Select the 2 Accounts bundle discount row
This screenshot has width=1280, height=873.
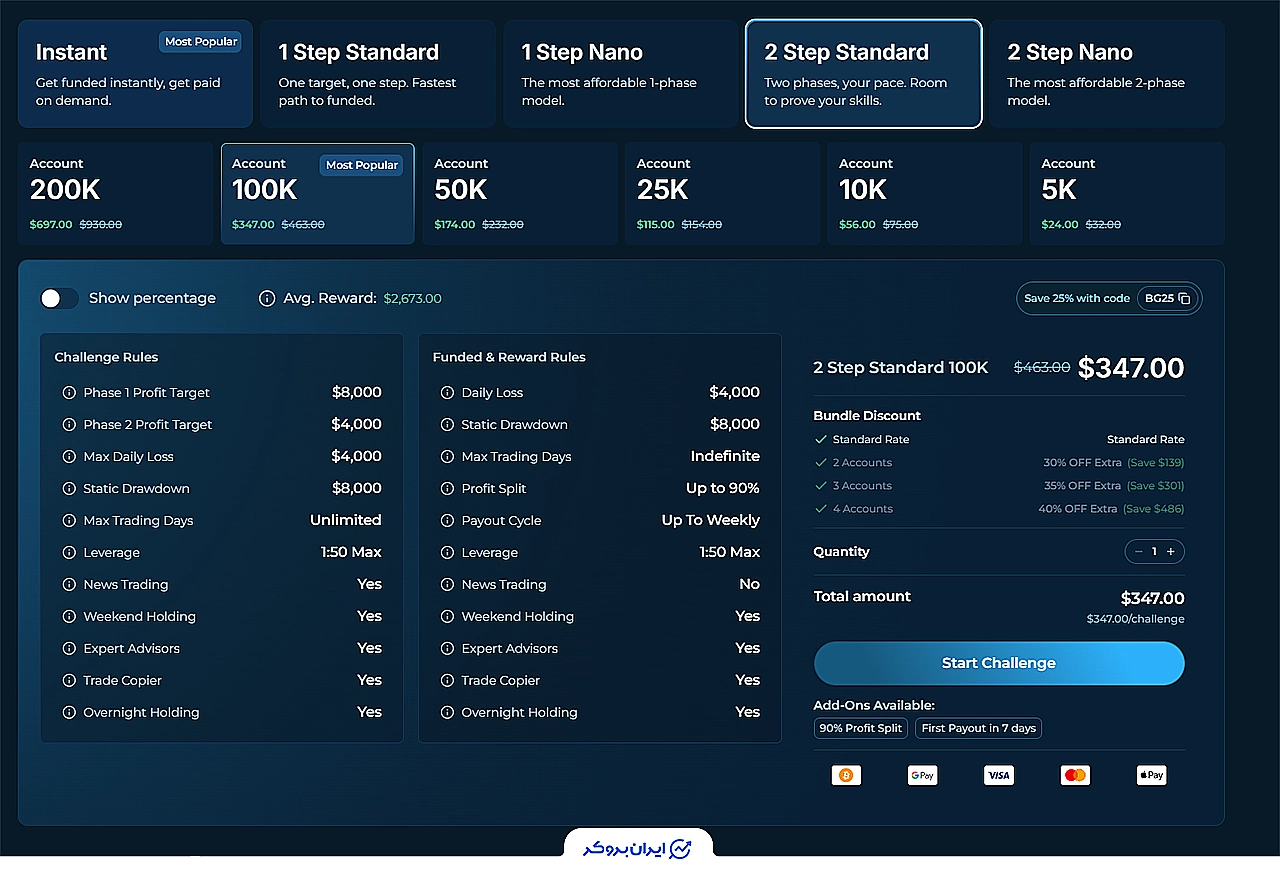coord(999,463)
